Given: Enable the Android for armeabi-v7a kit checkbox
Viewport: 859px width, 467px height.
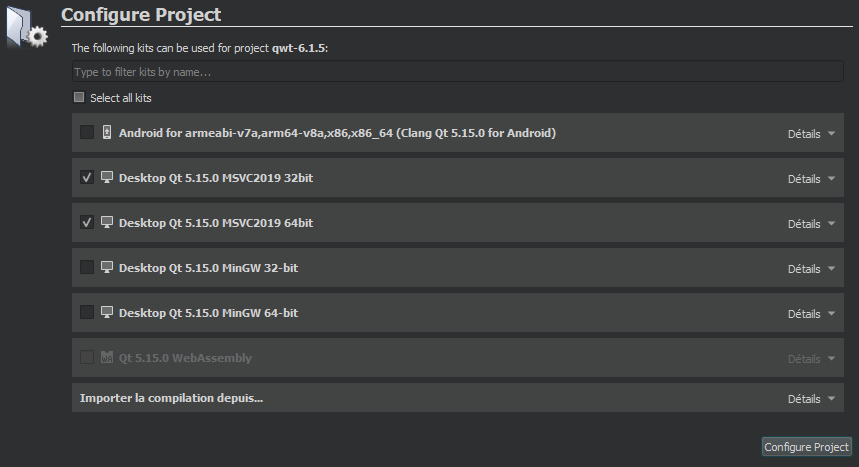Looking at the screenshot, I should click(87, 132).
